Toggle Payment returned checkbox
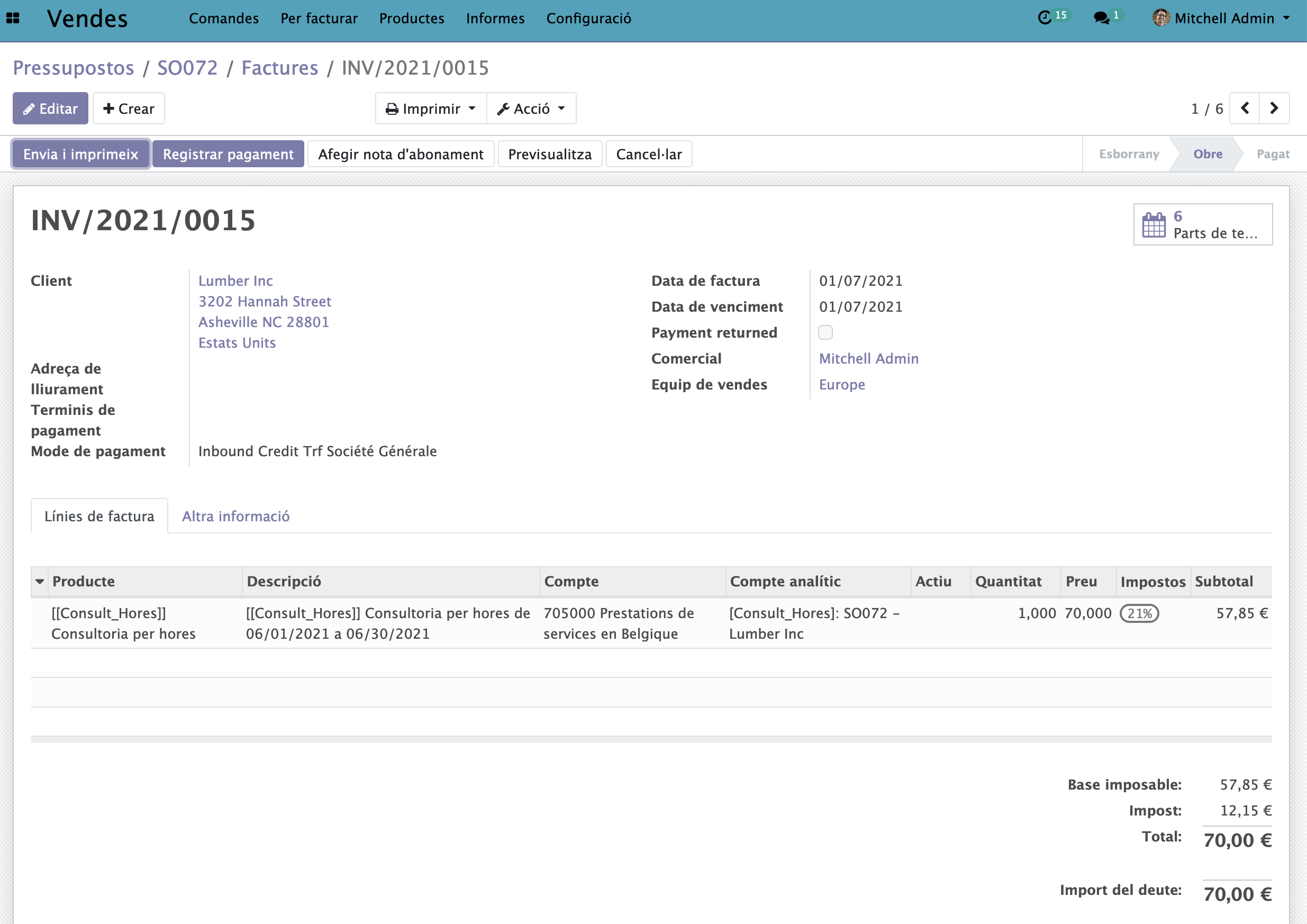Image resolution: width=1307 pixels, height=924 pixels. tap(825, 332)
